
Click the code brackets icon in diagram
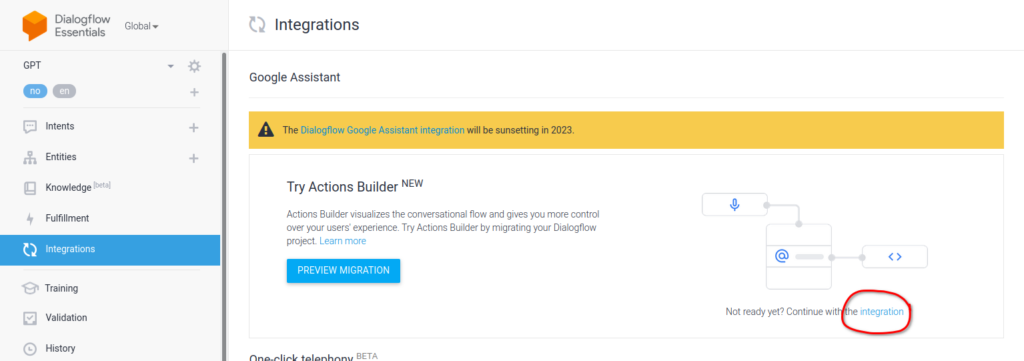pyautogui.click(x=895, y=257)
